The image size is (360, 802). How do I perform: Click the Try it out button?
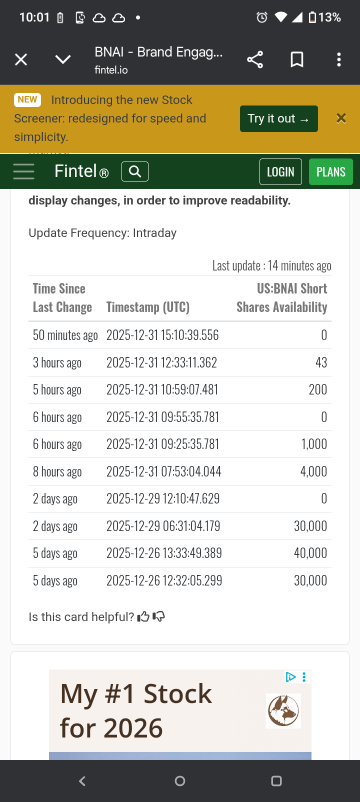point(279,119)
